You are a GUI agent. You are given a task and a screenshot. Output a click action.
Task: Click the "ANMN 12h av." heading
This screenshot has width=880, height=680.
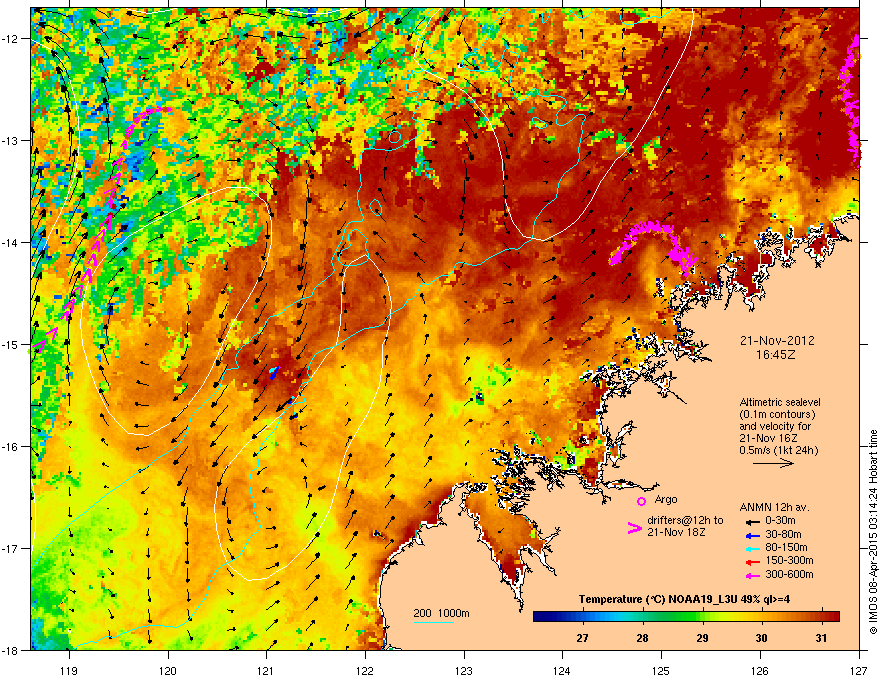(774, 508)
